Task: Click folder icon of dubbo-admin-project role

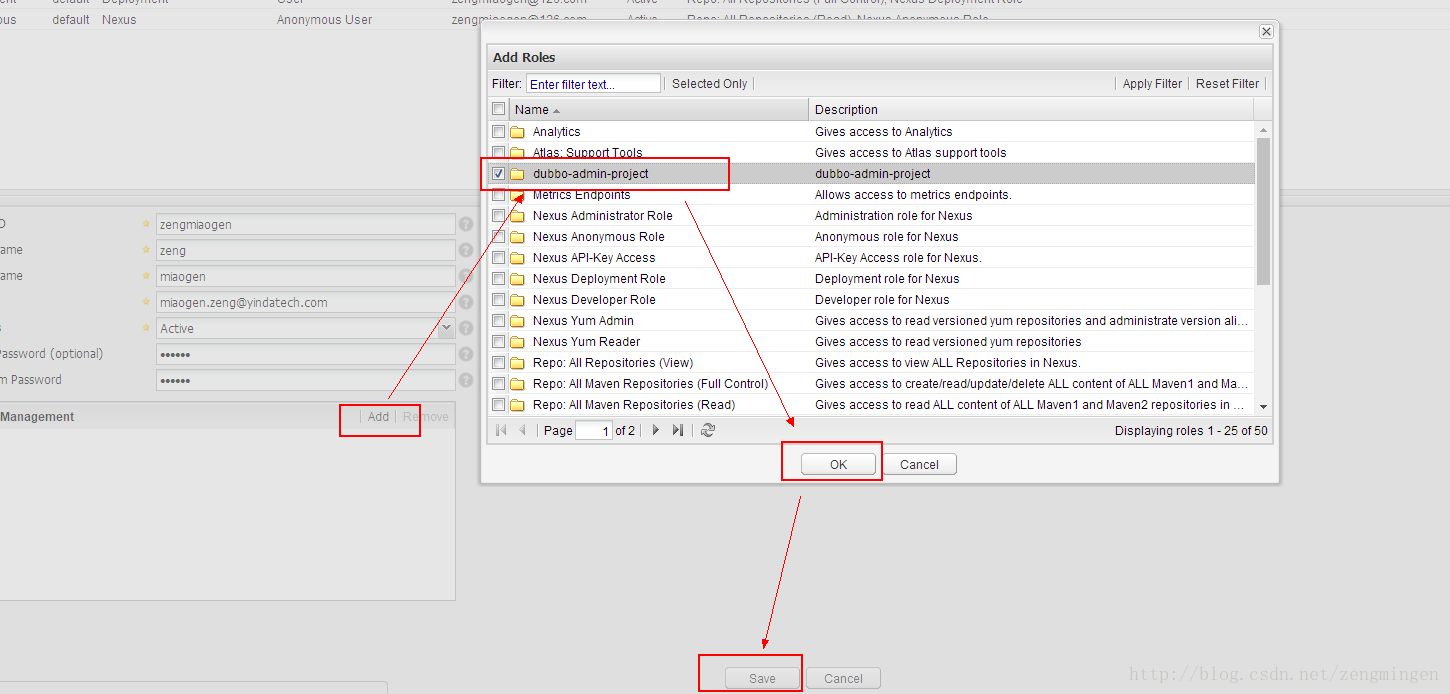Action: pyautogui.click(x=517, y=174)
